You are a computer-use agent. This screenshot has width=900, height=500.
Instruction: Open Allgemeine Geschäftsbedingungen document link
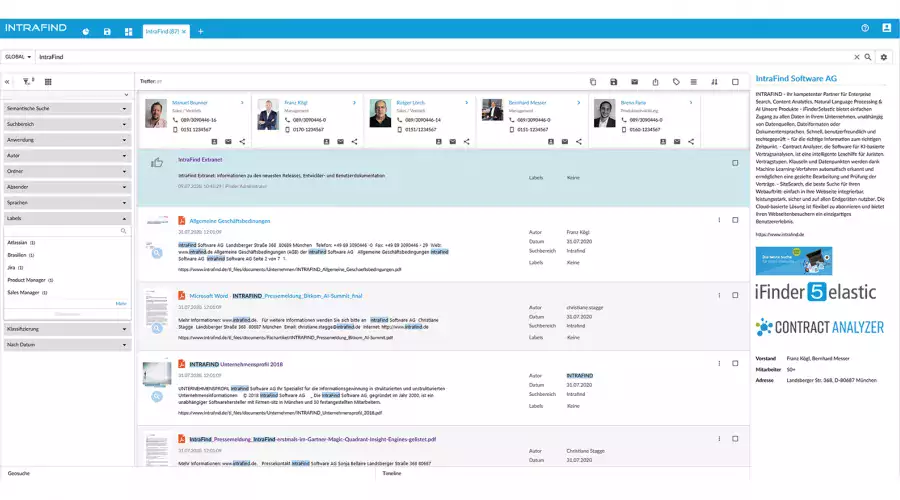pyautogui.click(x=230, y=221)
